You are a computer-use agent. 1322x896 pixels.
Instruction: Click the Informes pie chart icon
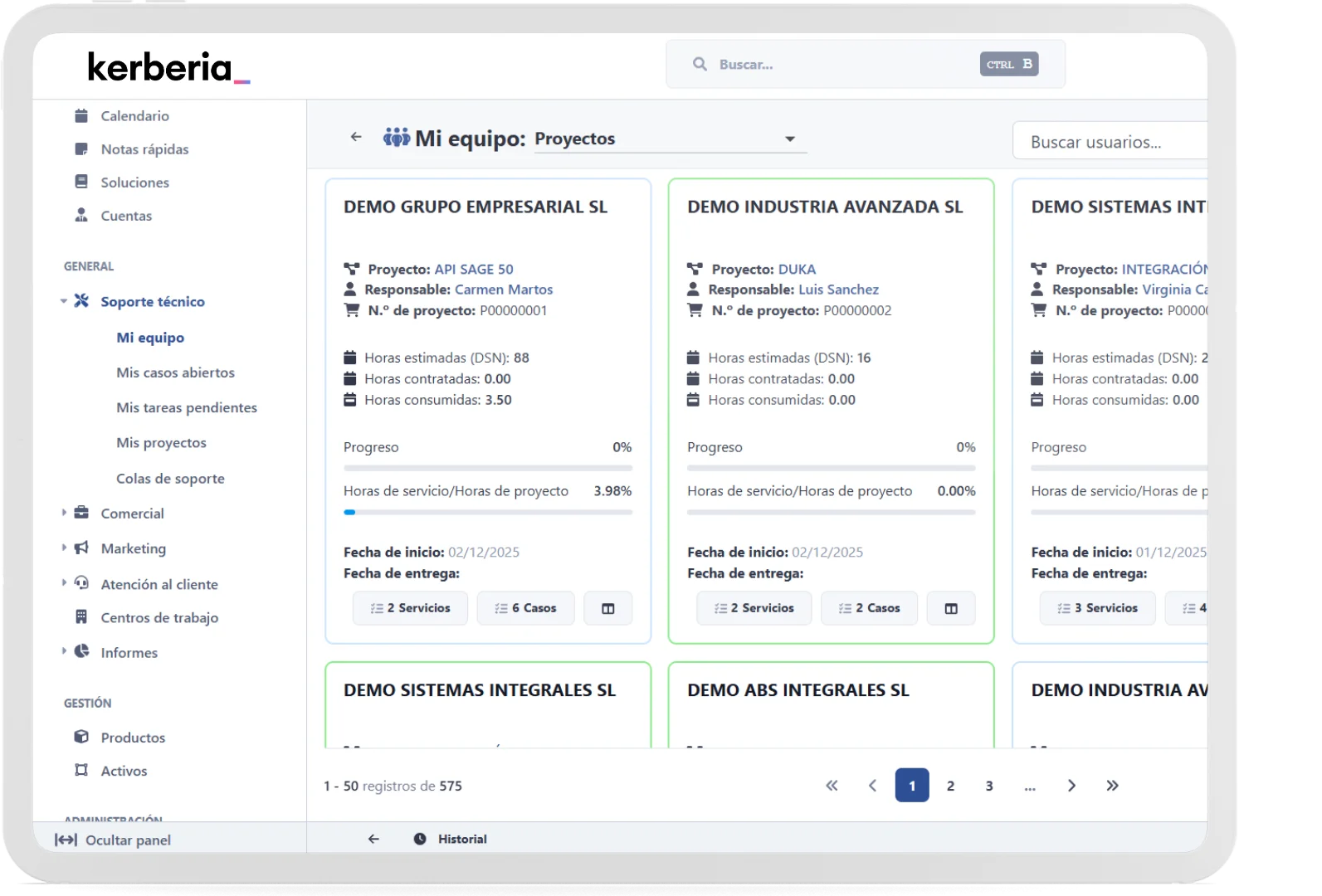(81, 651)
